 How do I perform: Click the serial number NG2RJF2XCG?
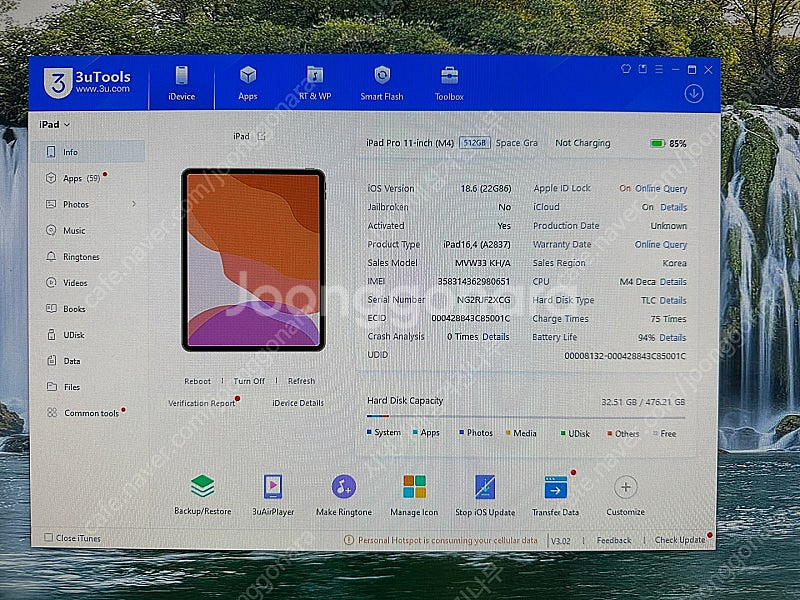(483, 300)
